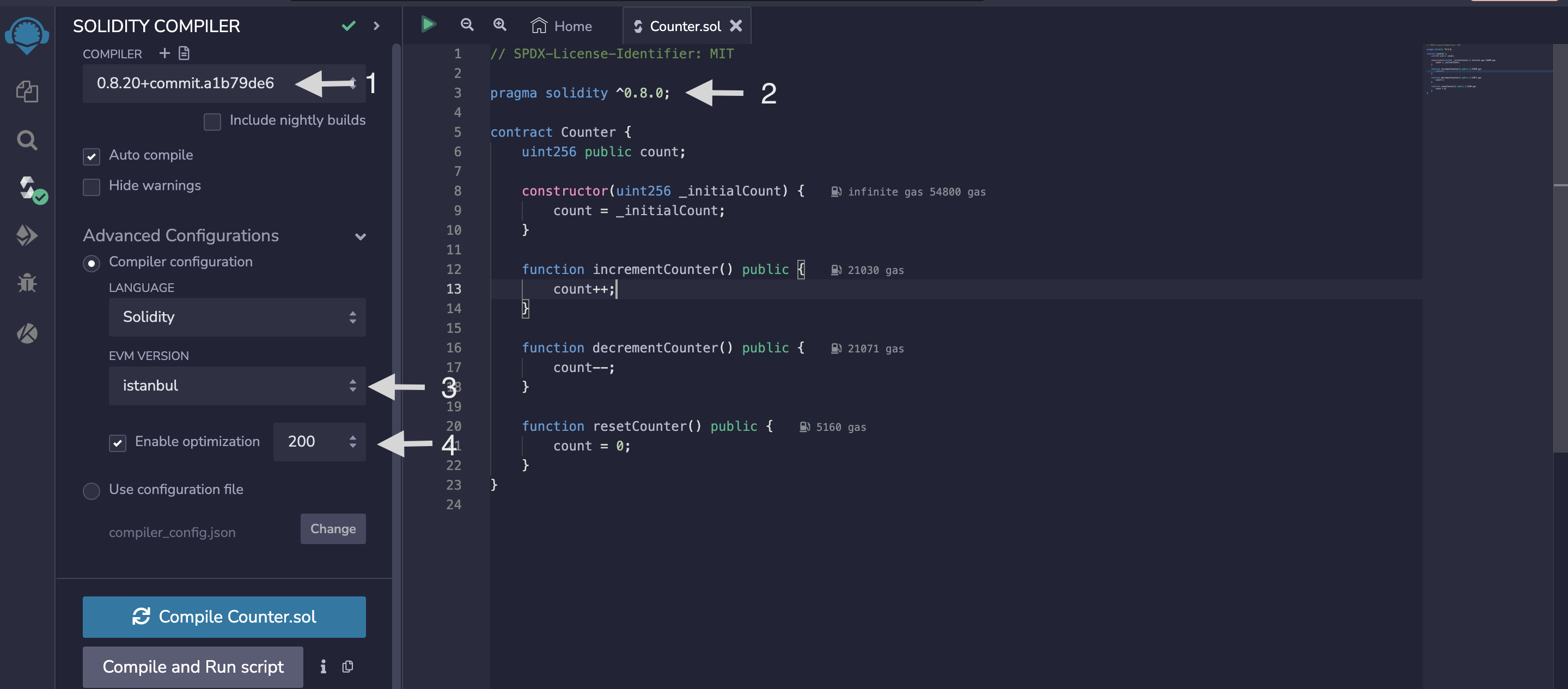Open the search-in-files sidebar icon
1568x689 pixels.
tap(27, 141)
